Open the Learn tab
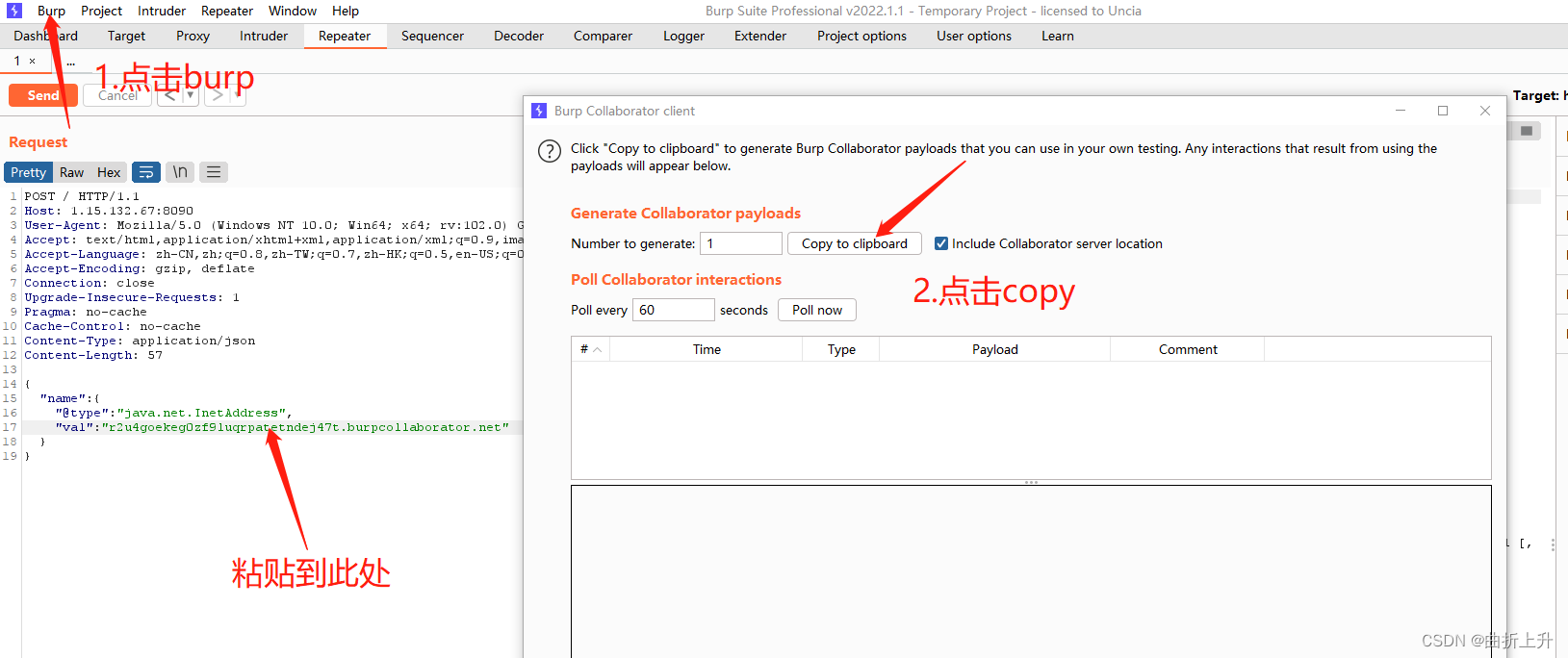 click(1057, 36)
